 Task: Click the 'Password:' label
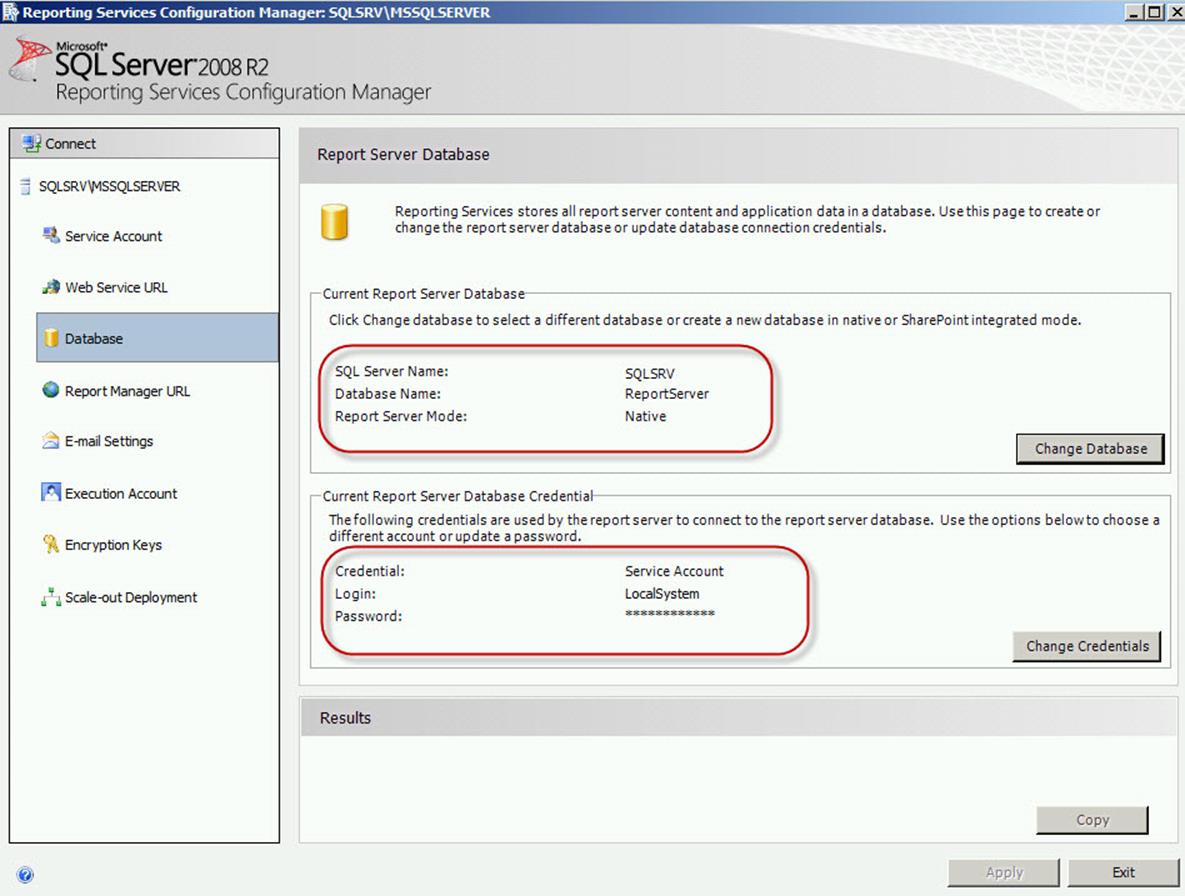click(x=368, y=616)
